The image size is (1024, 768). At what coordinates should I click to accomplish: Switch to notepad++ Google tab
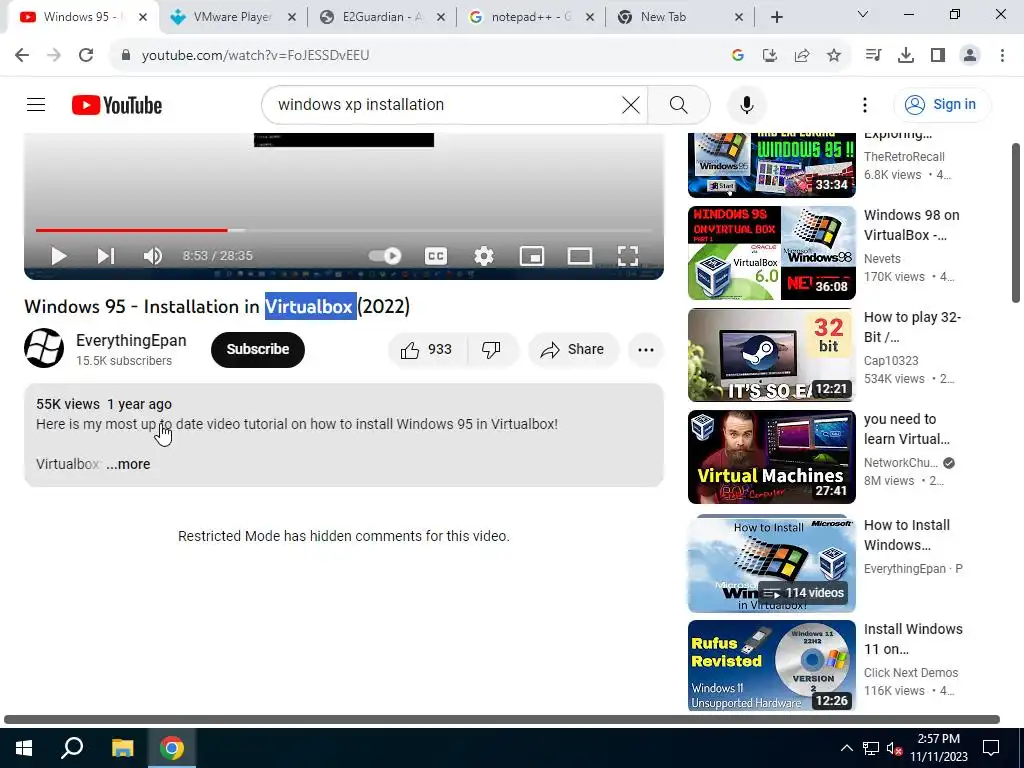click(530, 17)
